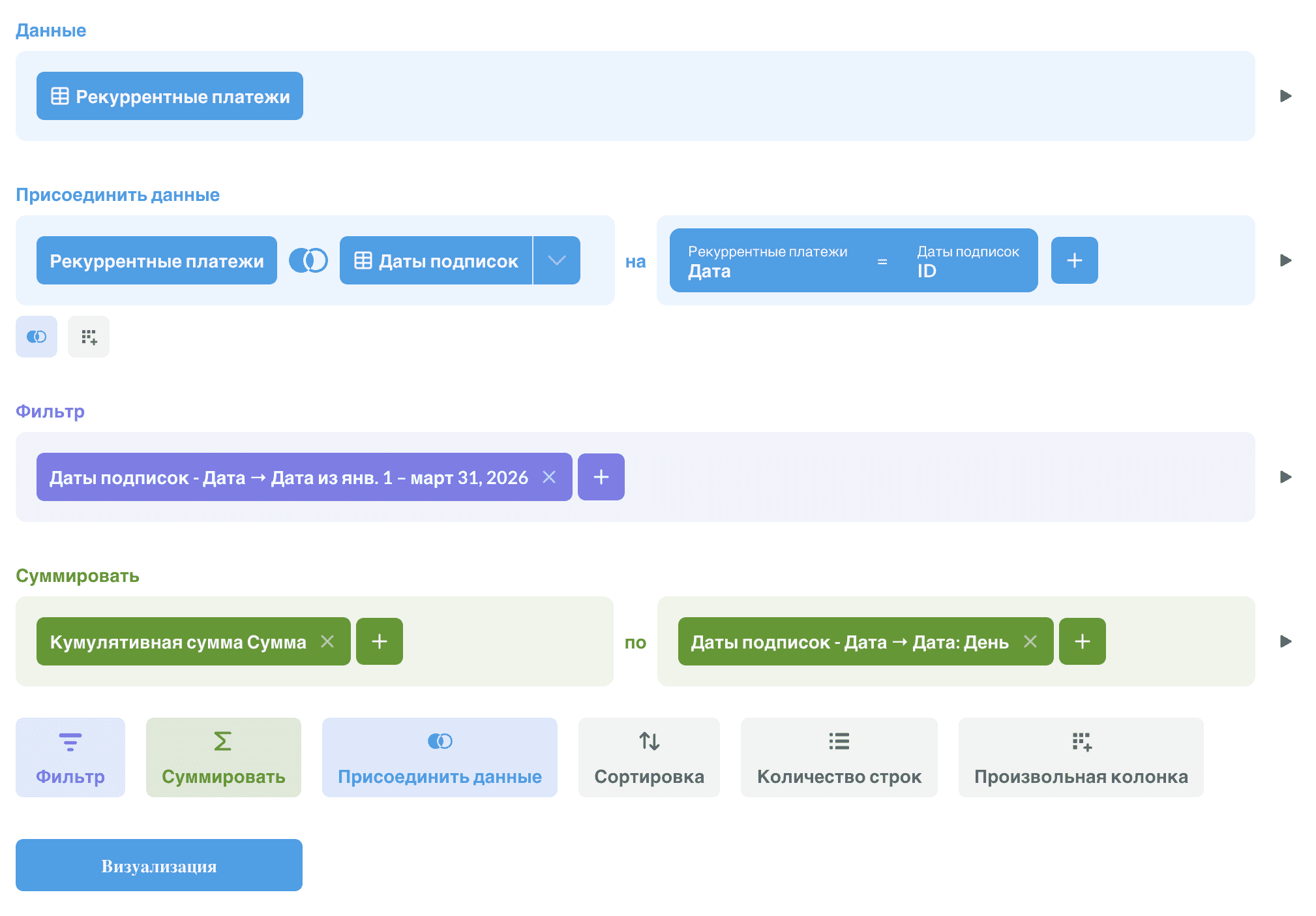This screenshot has width=1316, height=916.
Task: Click the join type Venn icon
Action: click(308, 260)
